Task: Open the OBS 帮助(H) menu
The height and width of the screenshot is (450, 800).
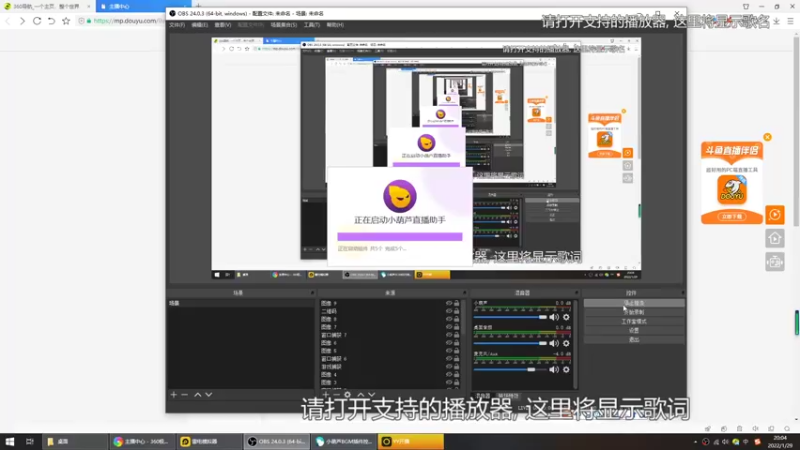Action: coord(335,24)
